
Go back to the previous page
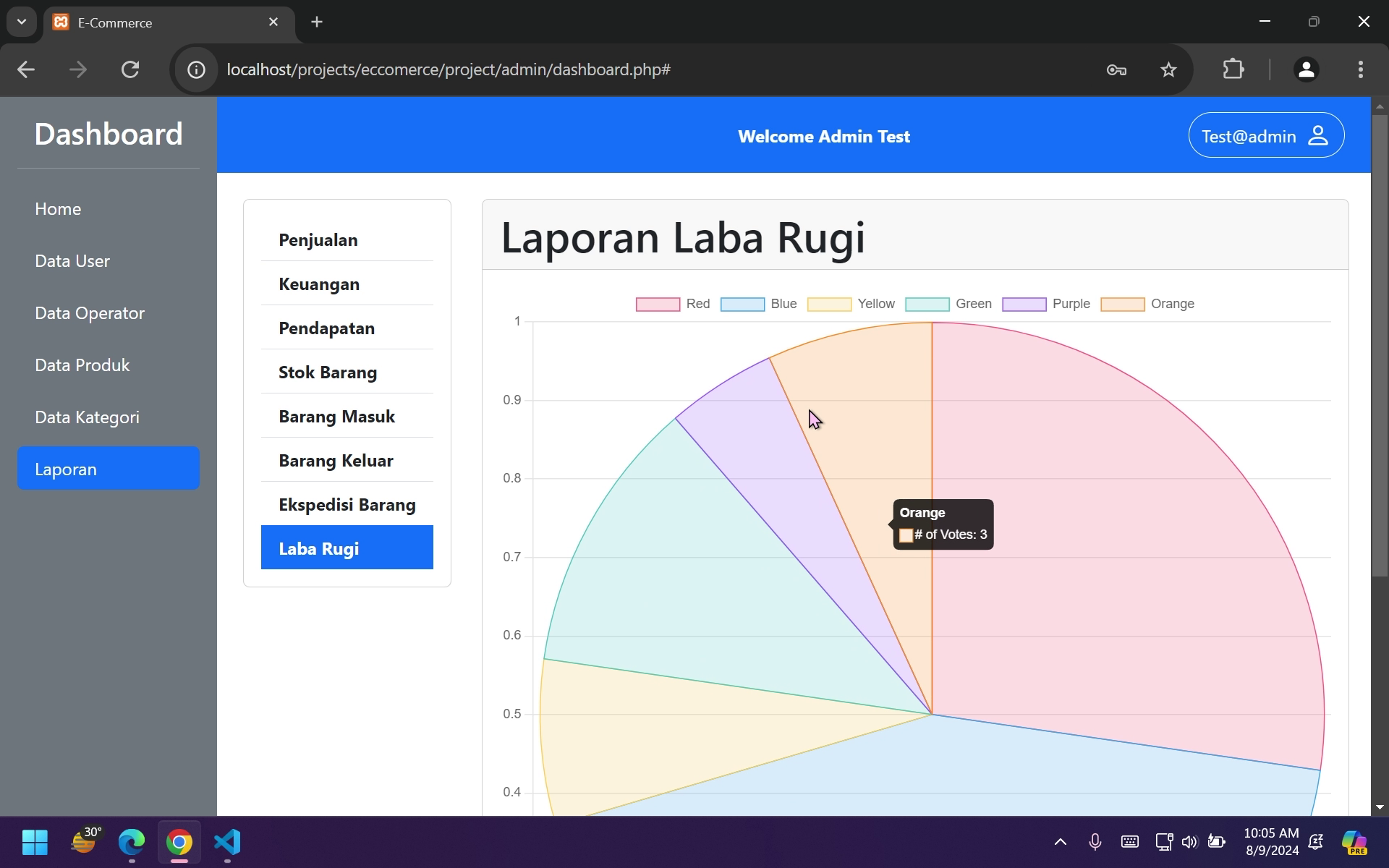pos(26,69)
